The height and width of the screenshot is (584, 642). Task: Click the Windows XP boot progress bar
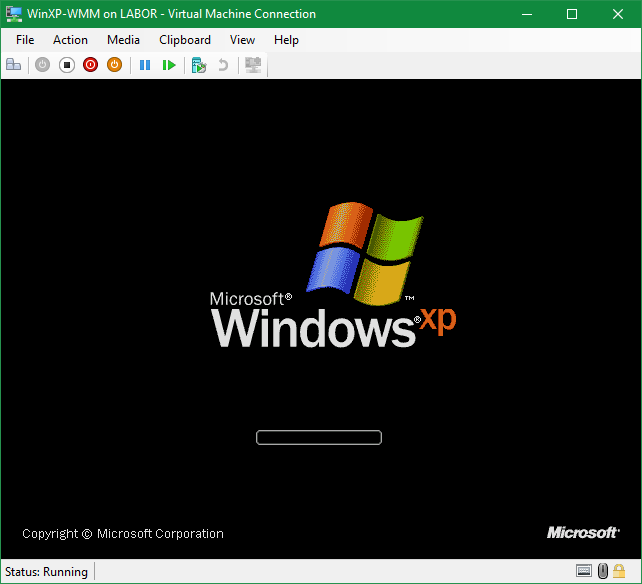coord(319,437)
